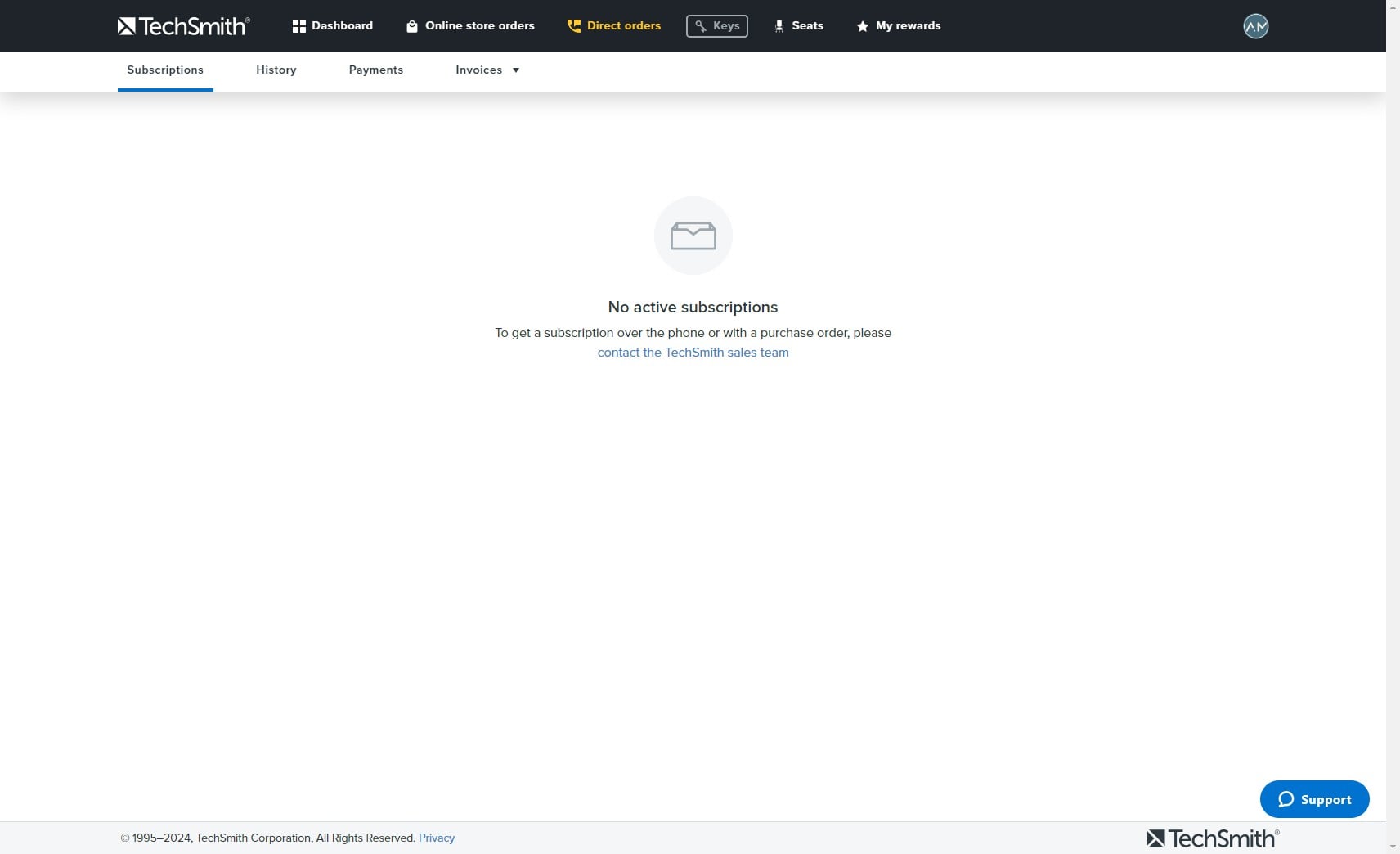Navigate to Seats
This screenshot has height=854, width=1400.
[x=799, y=26]
